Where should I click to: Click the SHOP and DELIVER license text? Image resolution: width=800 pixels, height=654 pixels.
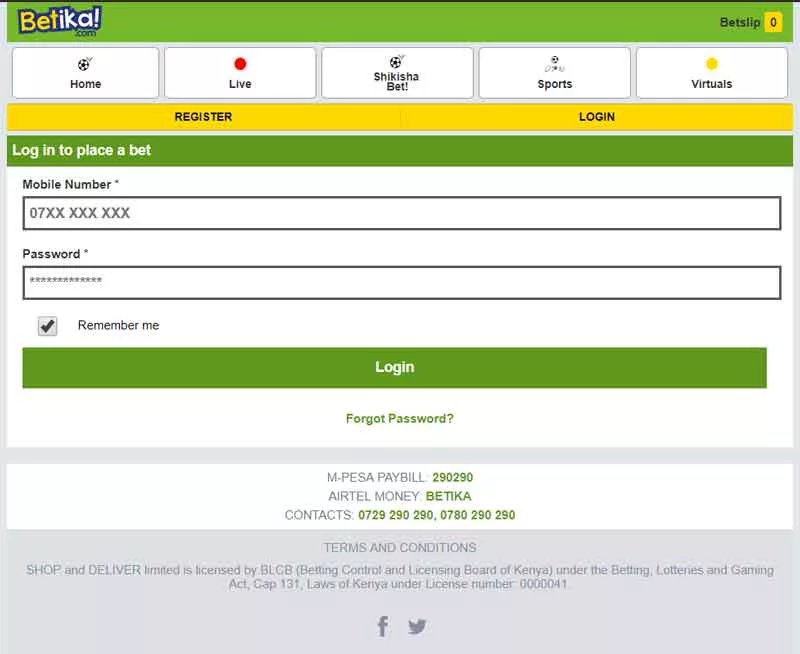pos(399,577)
